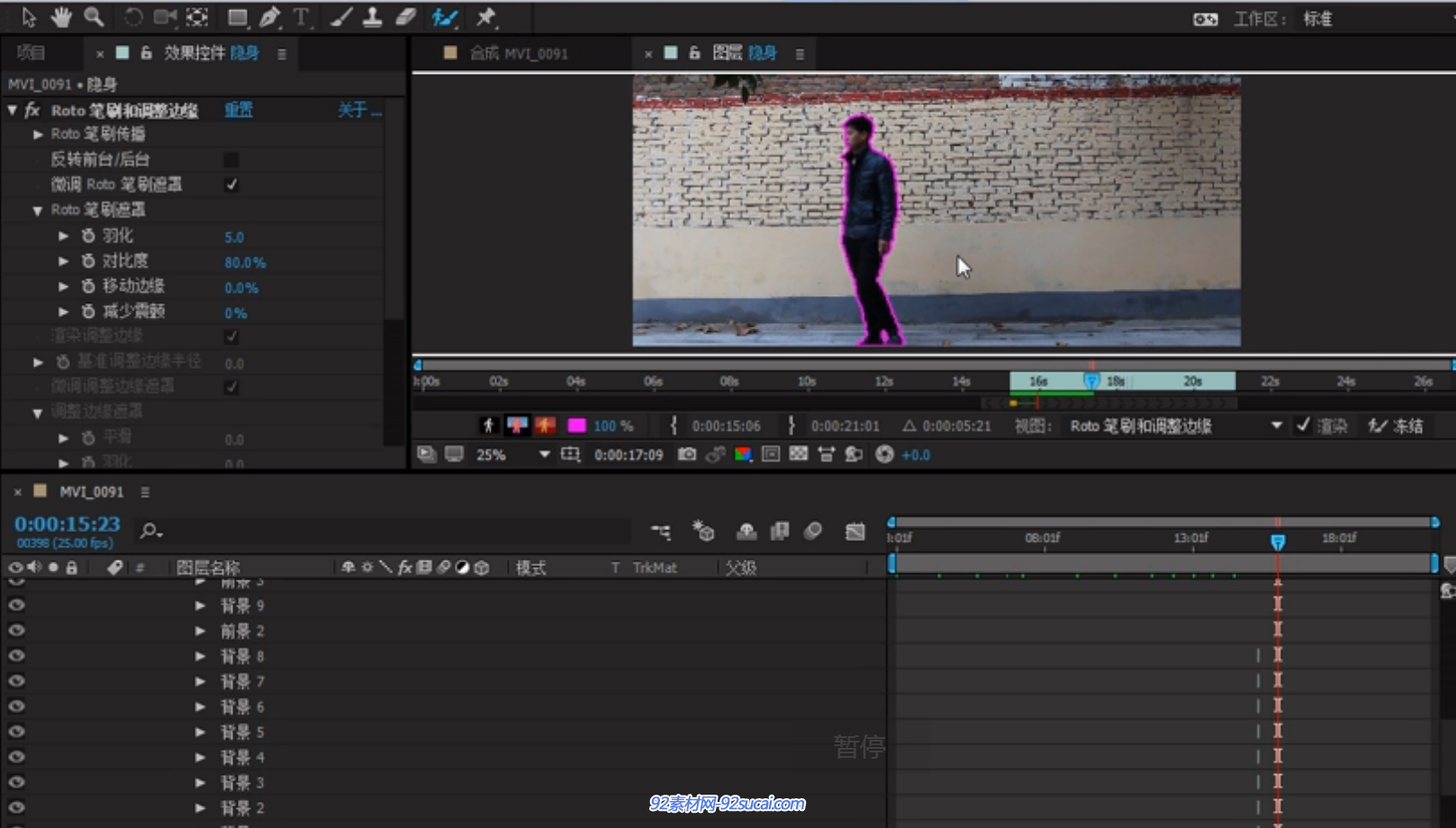
Task: Select the Hand tool
Action: coord(60,17)
